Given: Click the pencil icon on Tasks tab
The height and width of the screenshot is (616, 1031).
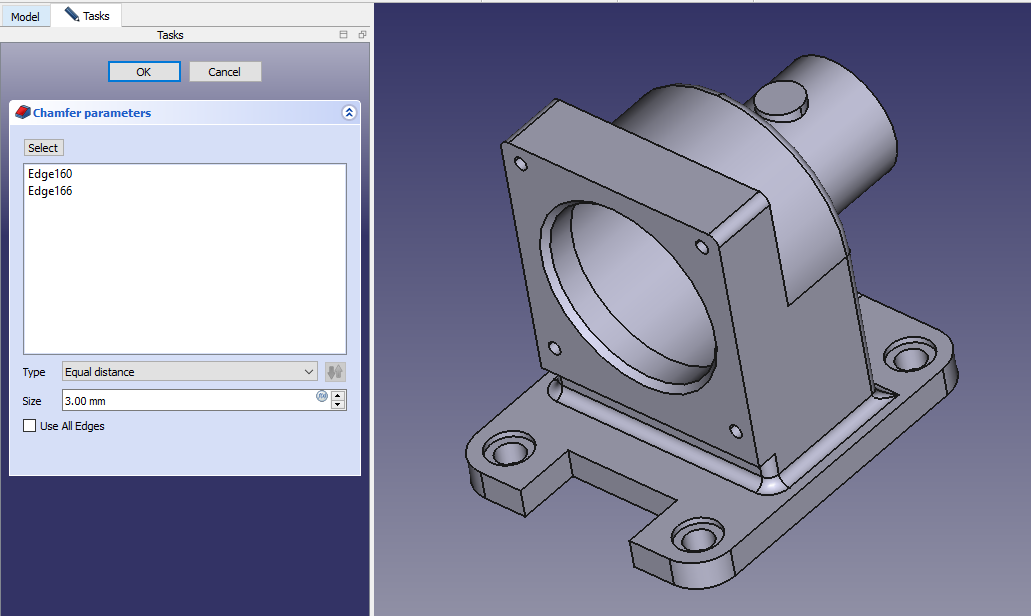Looking at the screenshot, I should tap(71, 15).
